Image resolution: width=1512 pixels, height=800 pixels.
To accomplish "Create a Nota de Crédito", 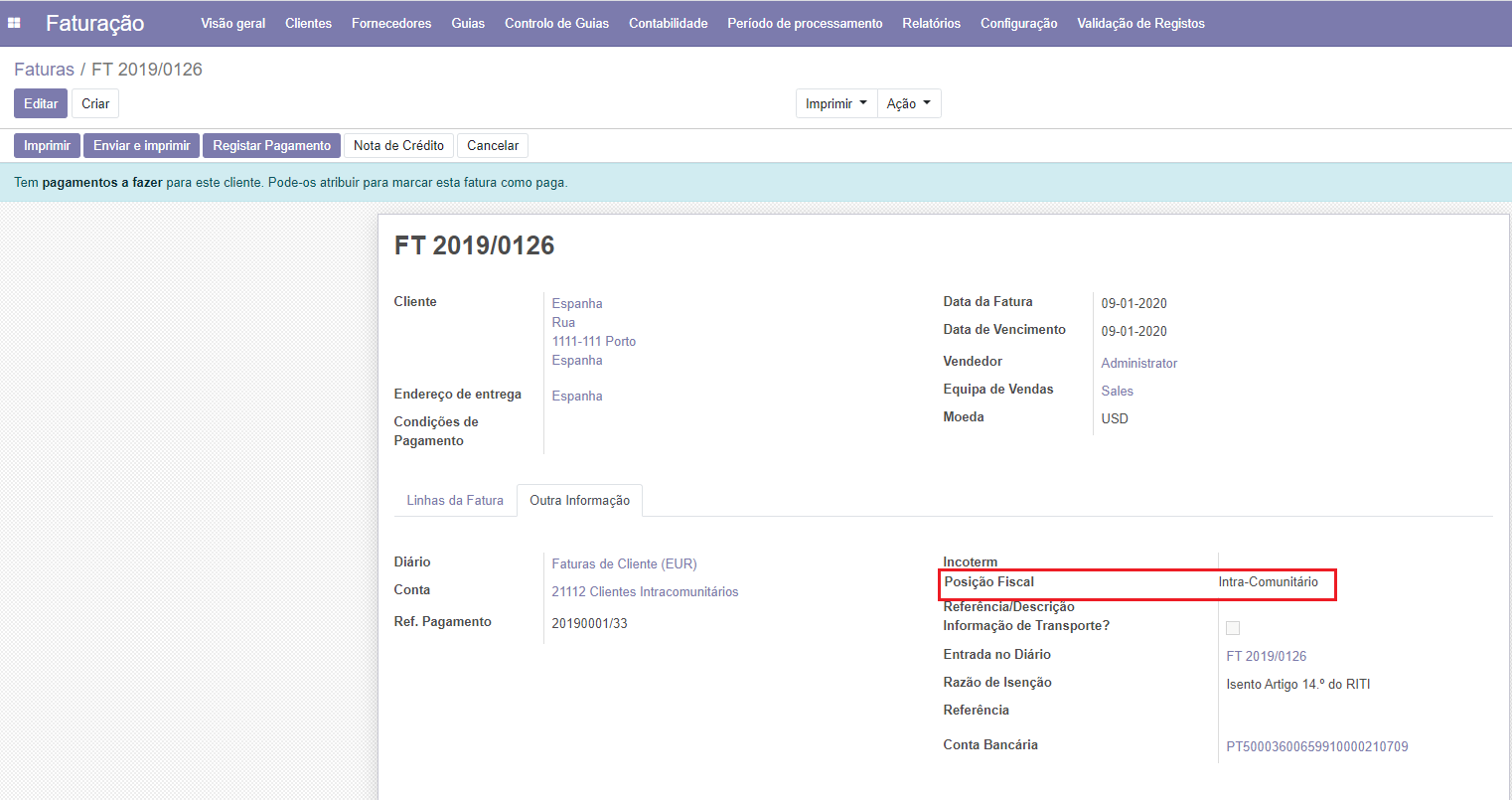I will click(398, 146).
